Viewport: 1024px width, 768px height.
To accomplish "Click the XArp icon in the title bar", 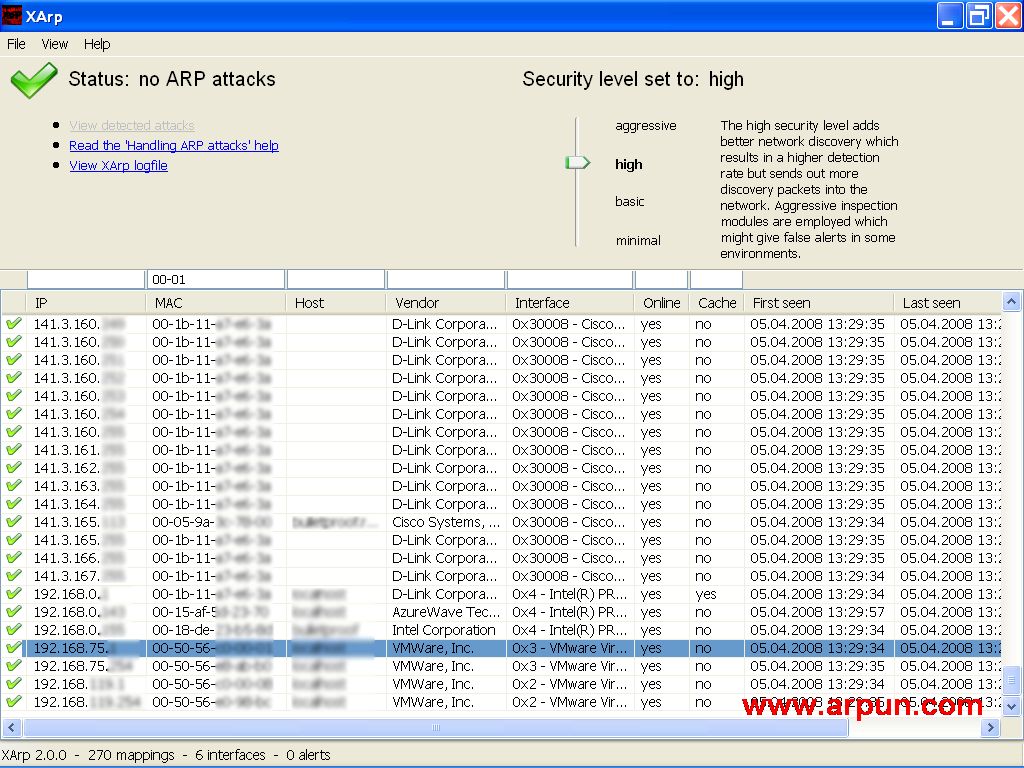I will (12, 15).
